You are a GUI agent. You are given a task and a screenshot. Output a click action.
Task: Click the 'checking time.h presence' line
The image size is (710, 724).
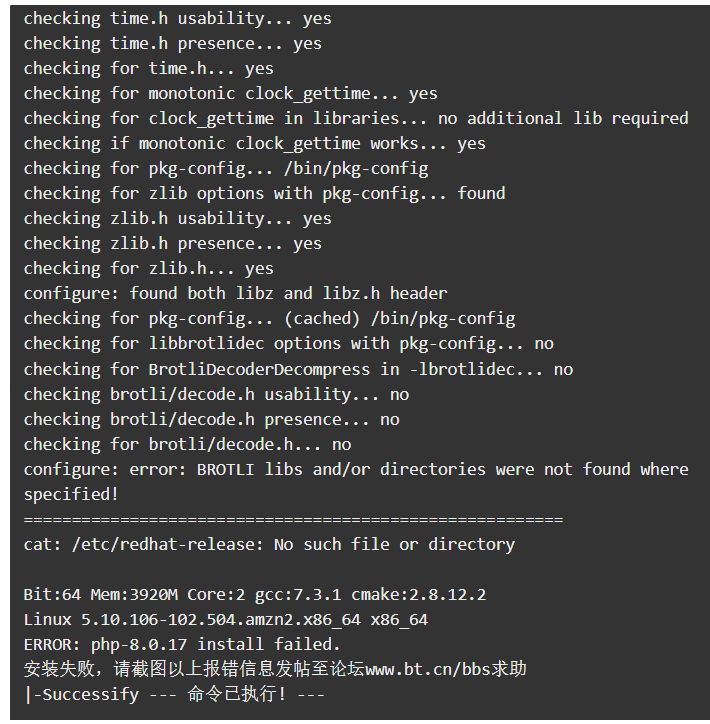(173, 44)
